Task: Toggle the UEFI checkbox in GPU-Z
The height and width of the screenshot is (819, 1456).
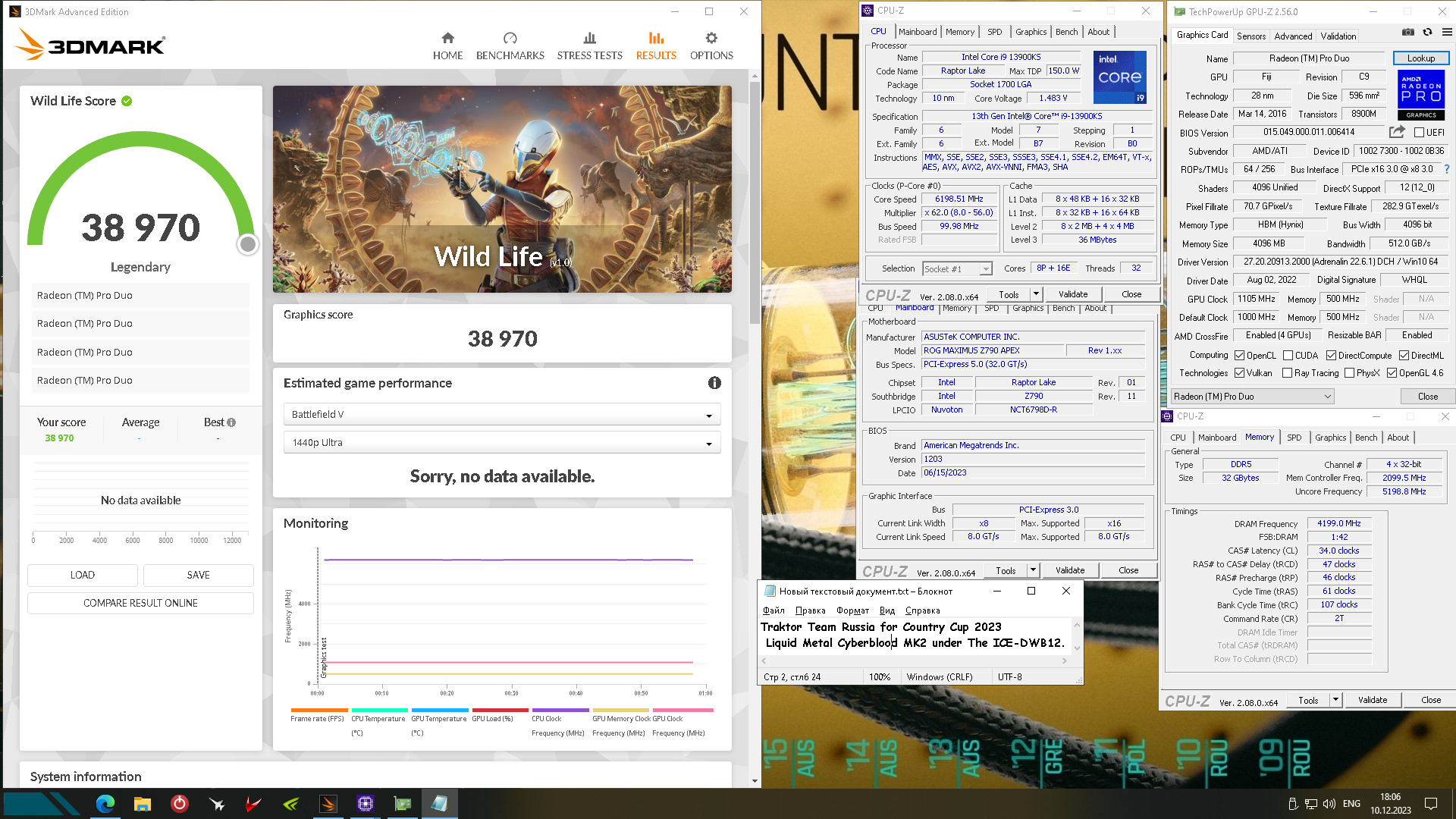Action: [1419, 132]
